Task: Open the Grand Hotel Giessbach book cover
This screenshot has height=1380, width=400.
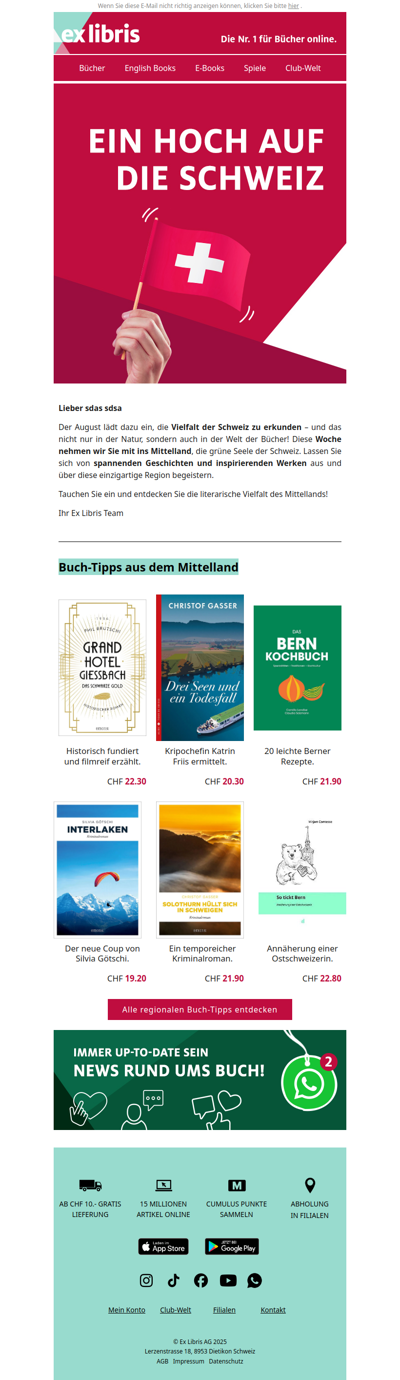Action: (x=102, y=668)
